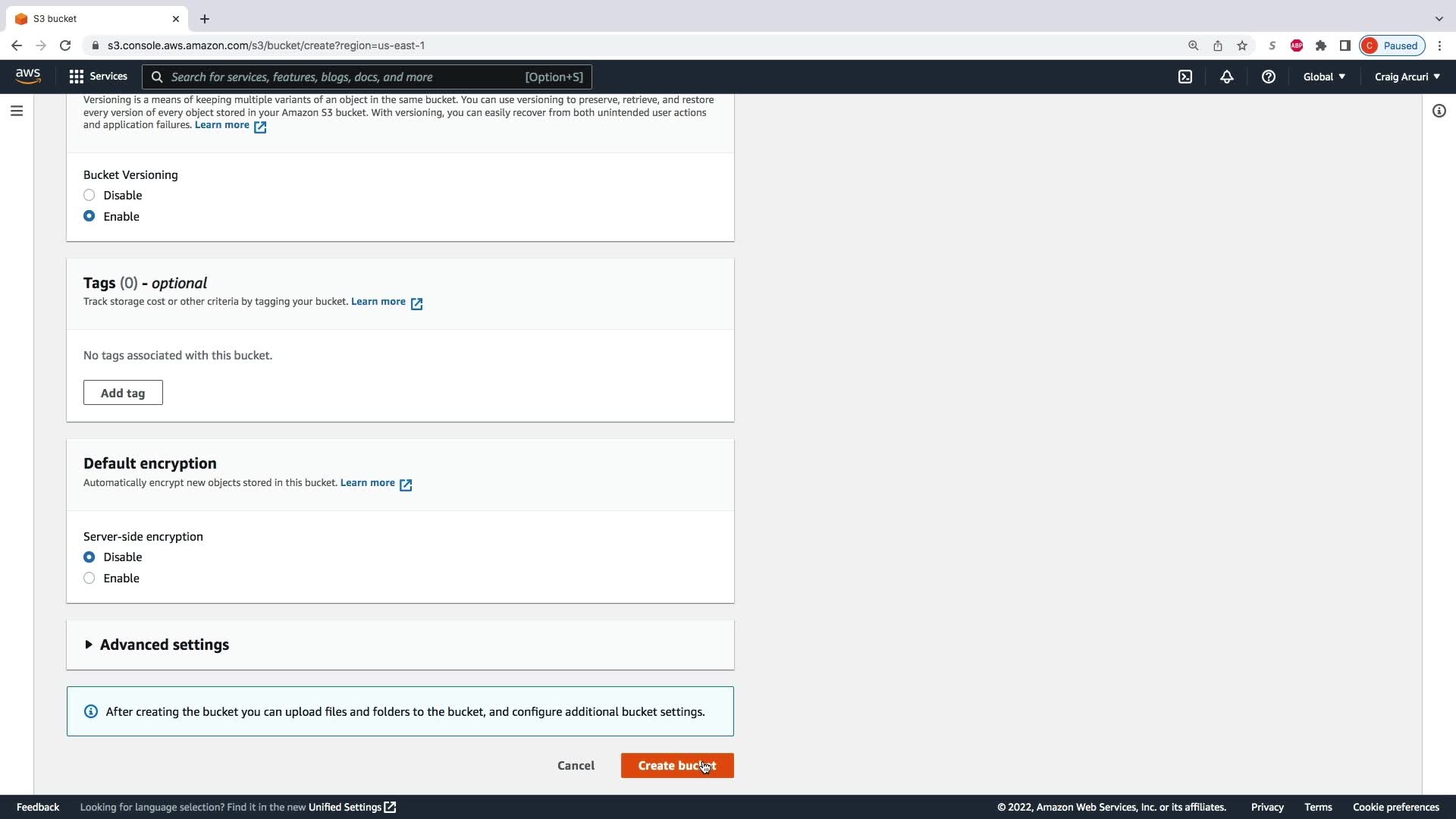Open the Services grid menu

98,77
